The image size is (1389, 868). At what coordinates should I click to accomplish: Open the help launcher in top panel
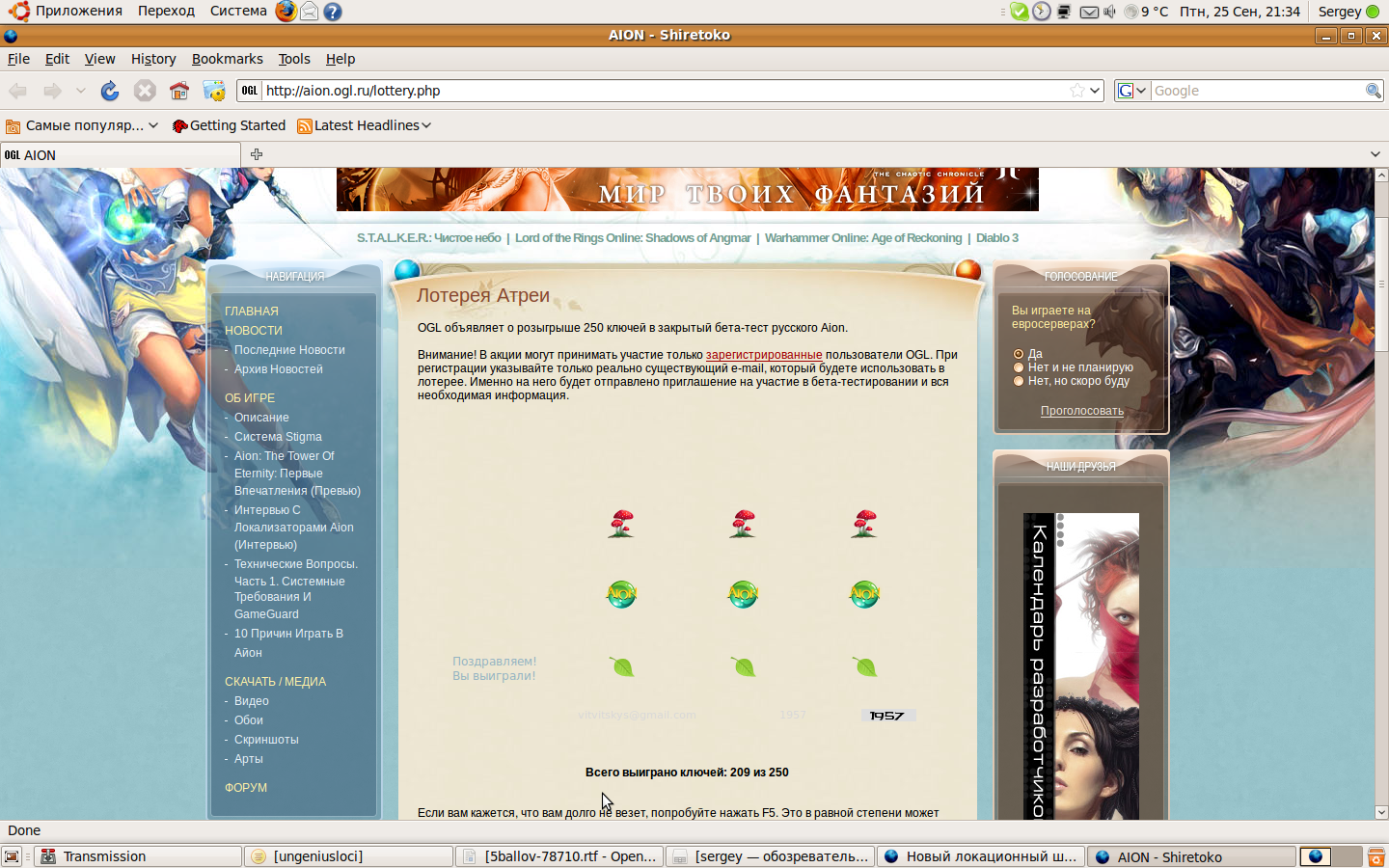[x=332, y=12]
